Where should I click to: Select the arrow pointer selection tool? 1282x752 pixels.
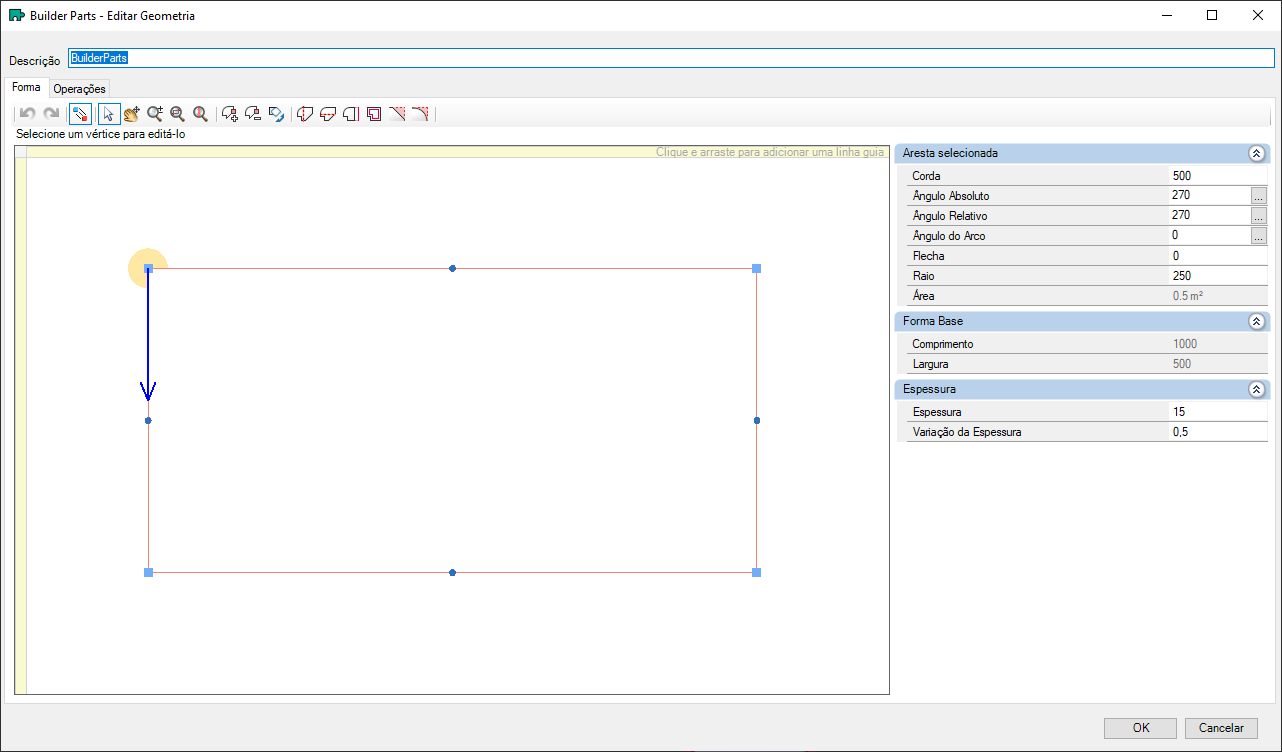point(110,114)
